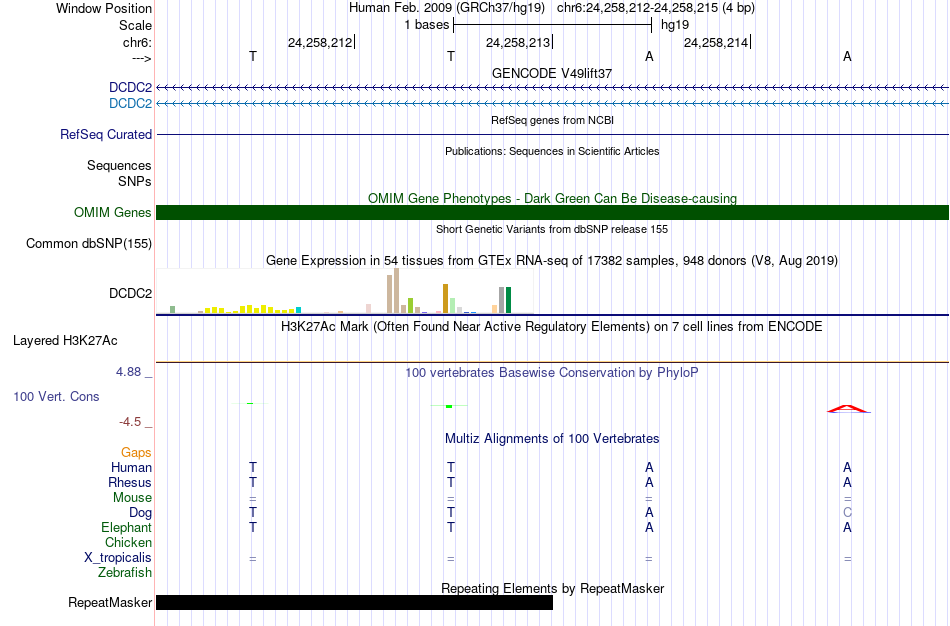
Task: Click the Zebrafish species row label
Action: (125, 572)
